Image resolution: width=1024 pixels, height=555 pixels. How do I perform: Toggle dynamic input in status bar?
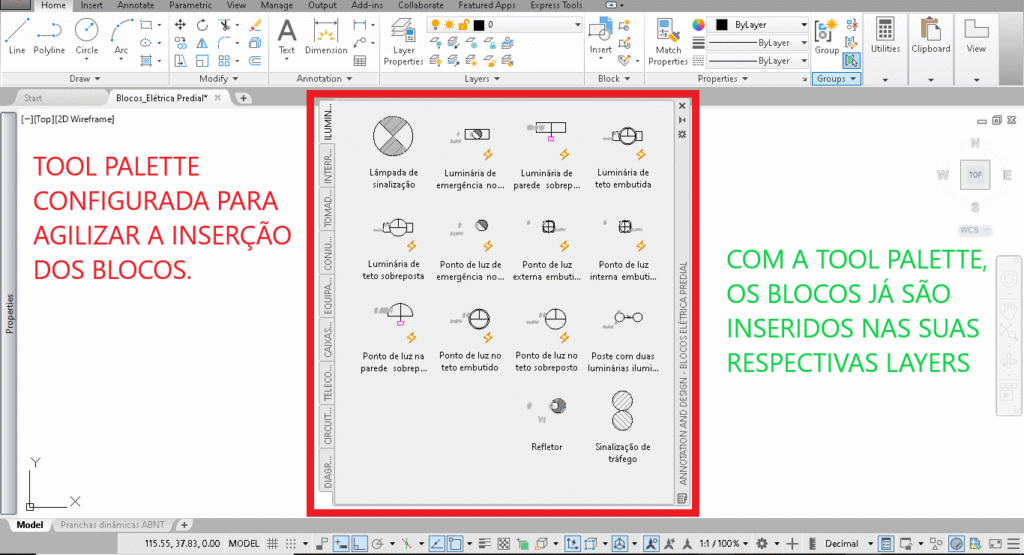point(341,543)
